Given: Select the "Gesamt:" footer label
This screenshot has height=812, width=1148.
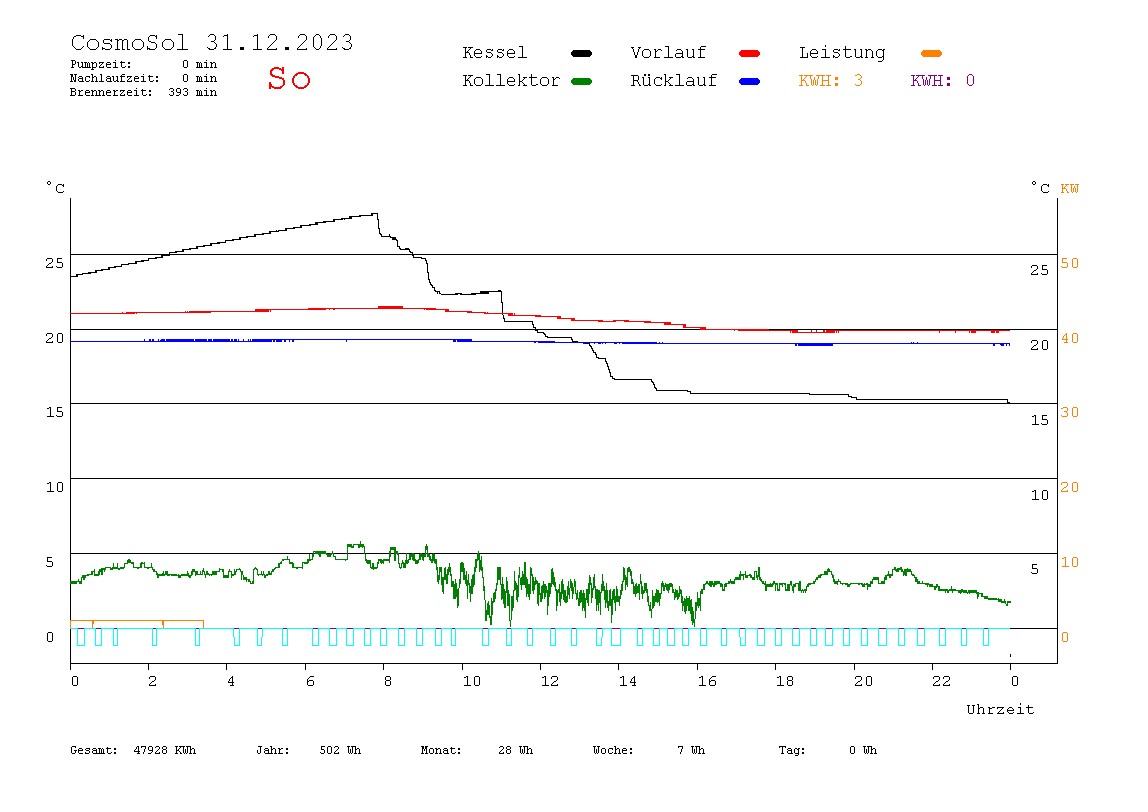Looking at the screenshot, I should tap(94, 750).
